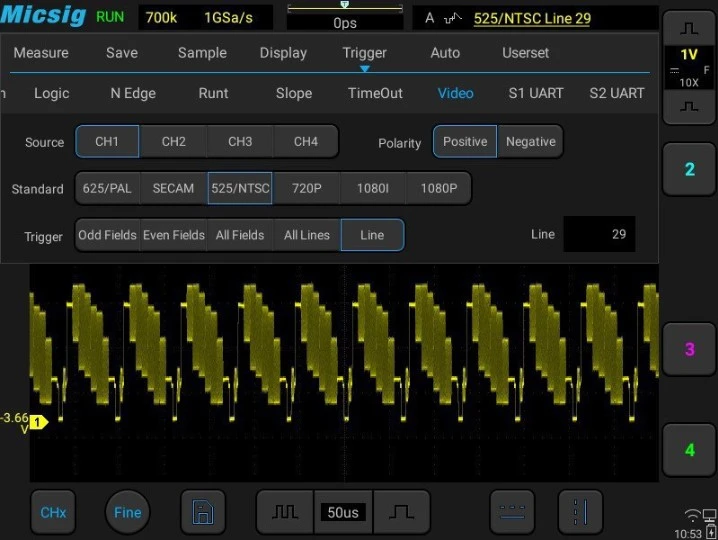Open channel 4 button
The height and width of the screenshot is (540, 718).
pyautogui.click(x=689, y=450)
